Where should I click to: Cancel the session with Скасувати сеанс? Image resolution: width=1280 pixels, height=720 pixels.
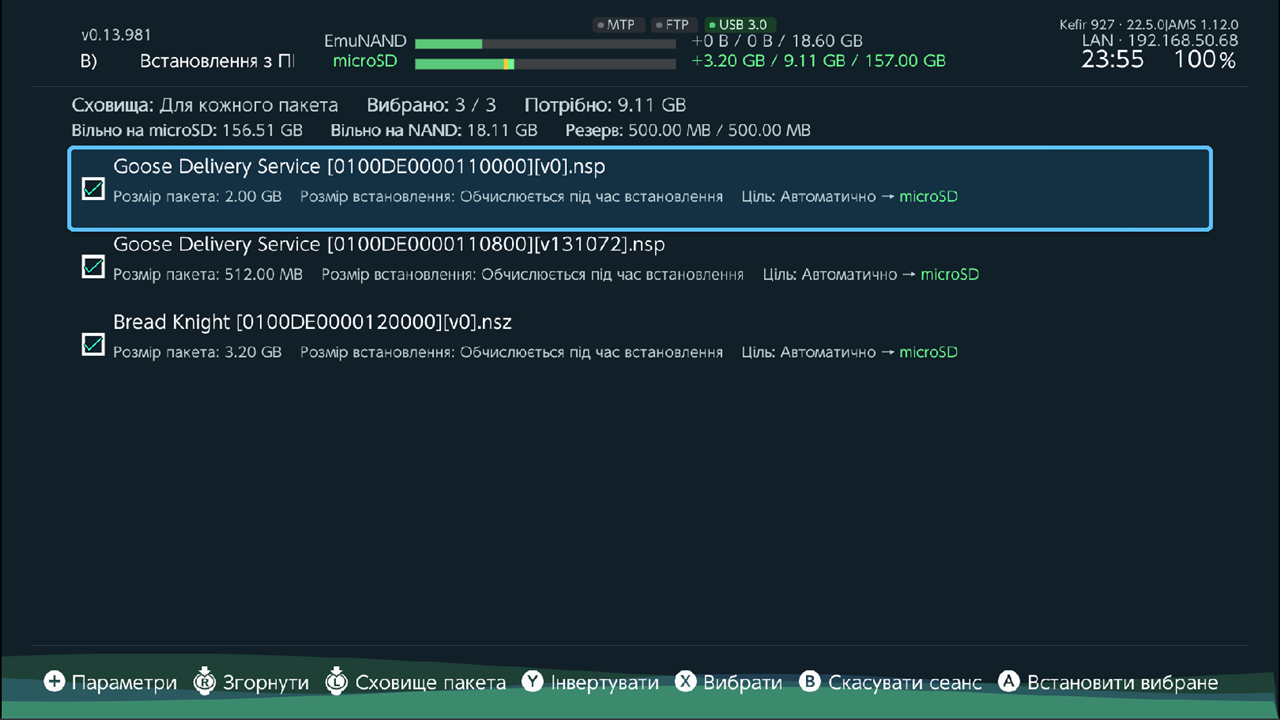(905, 682)
